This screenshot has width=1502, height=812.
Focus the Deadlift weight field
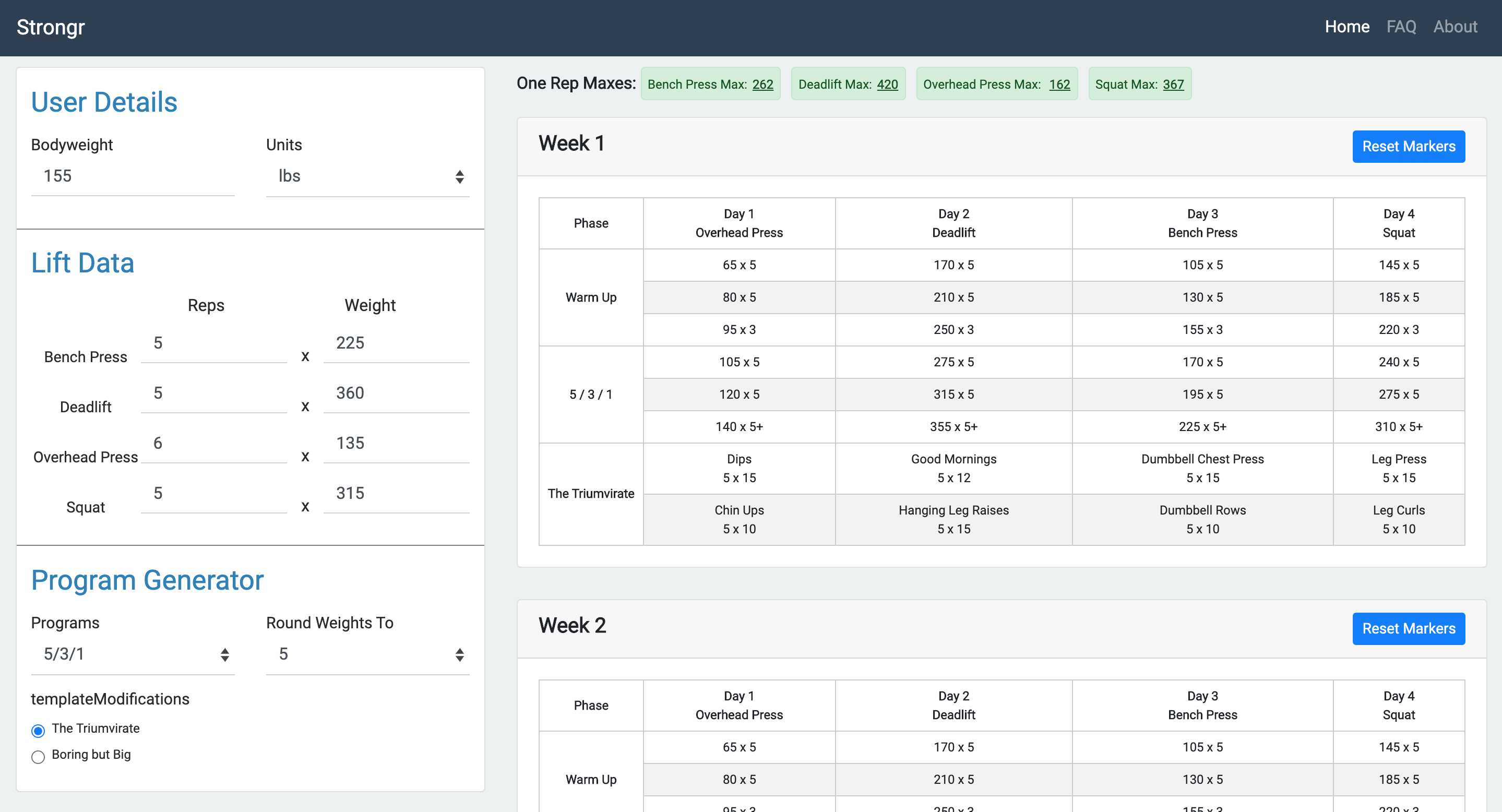pyautogui.click(x=397, y=393)
